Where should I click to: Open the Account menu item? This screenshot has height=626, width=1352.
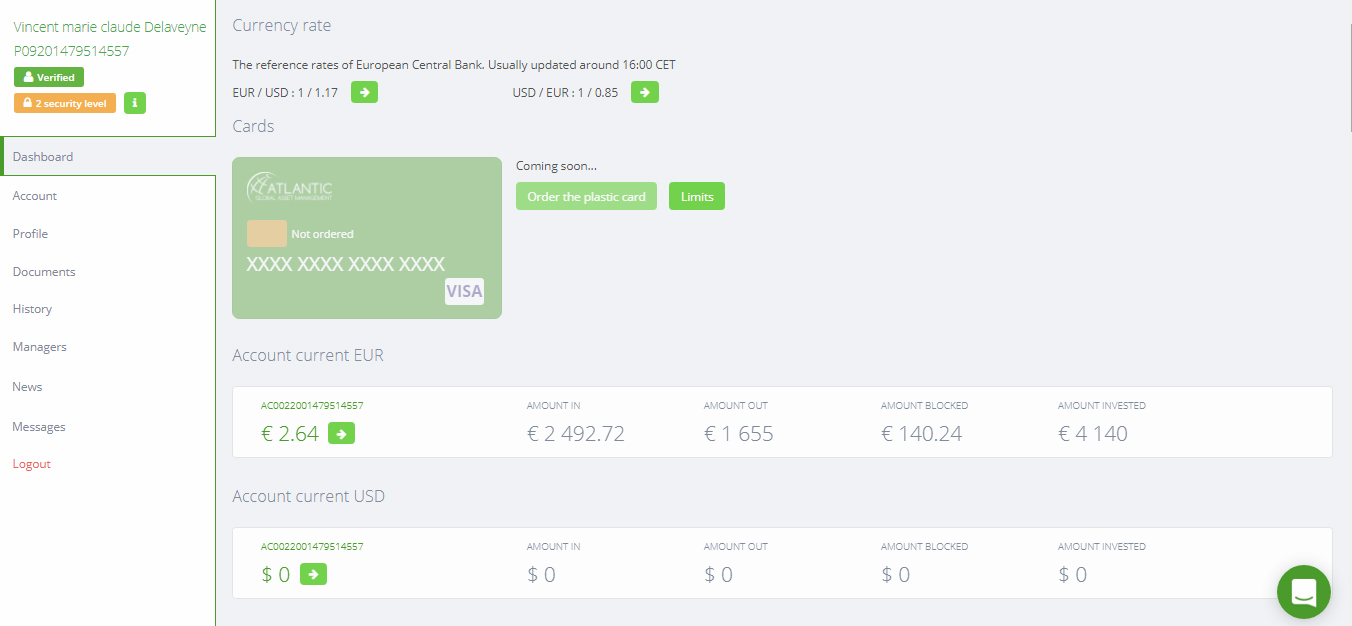(35, 196)
